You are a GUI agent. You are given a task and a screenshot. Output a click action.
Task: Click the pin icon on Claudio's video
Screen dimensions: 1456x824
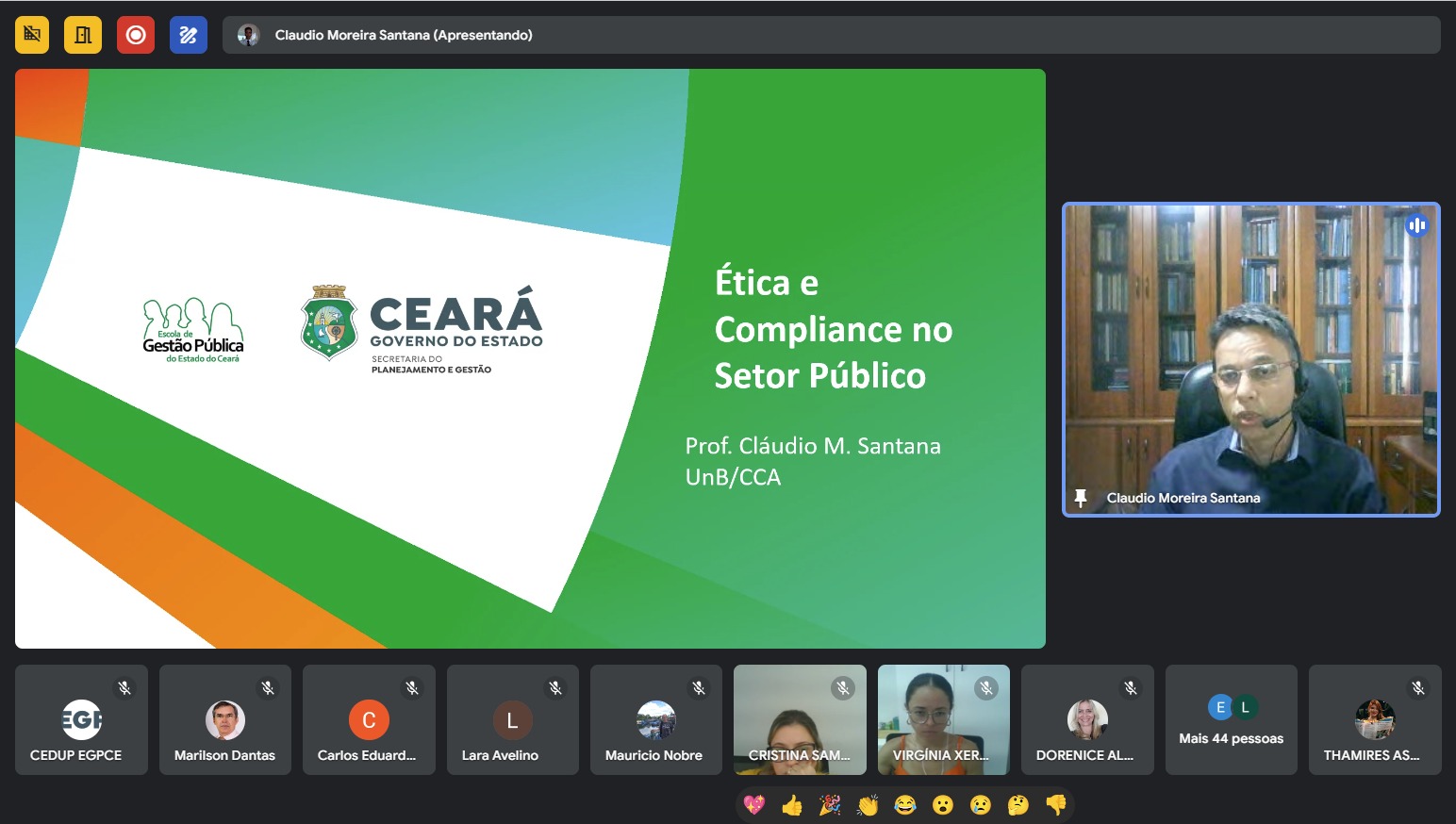click(1081, 497)
